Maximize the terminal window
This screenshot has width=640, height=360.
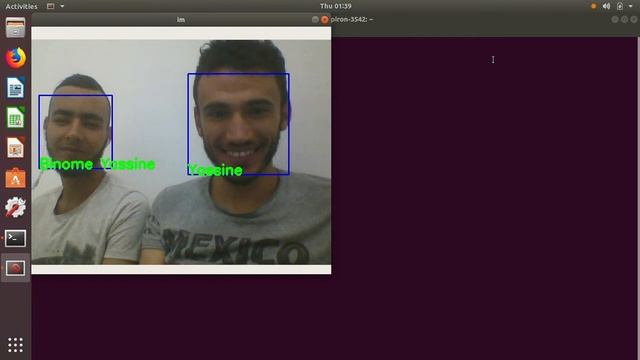pyautogui.click(x=624, y=19)
